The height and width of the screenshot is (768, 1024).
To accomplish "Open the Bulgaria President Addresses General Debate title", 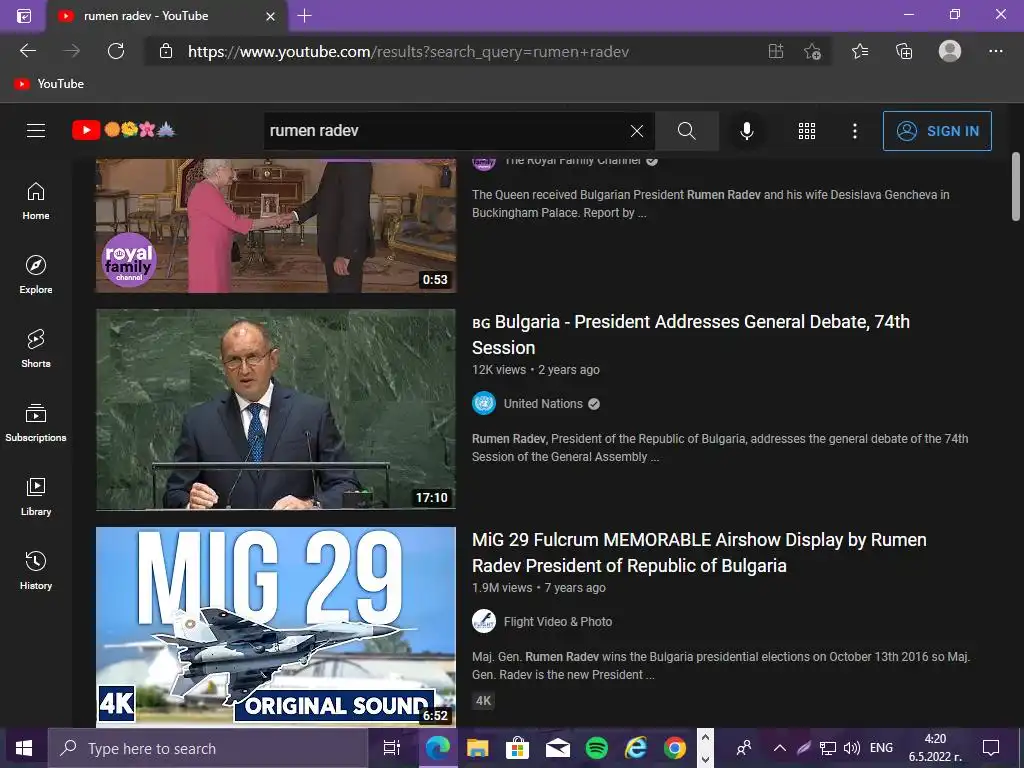I will 690,334.
